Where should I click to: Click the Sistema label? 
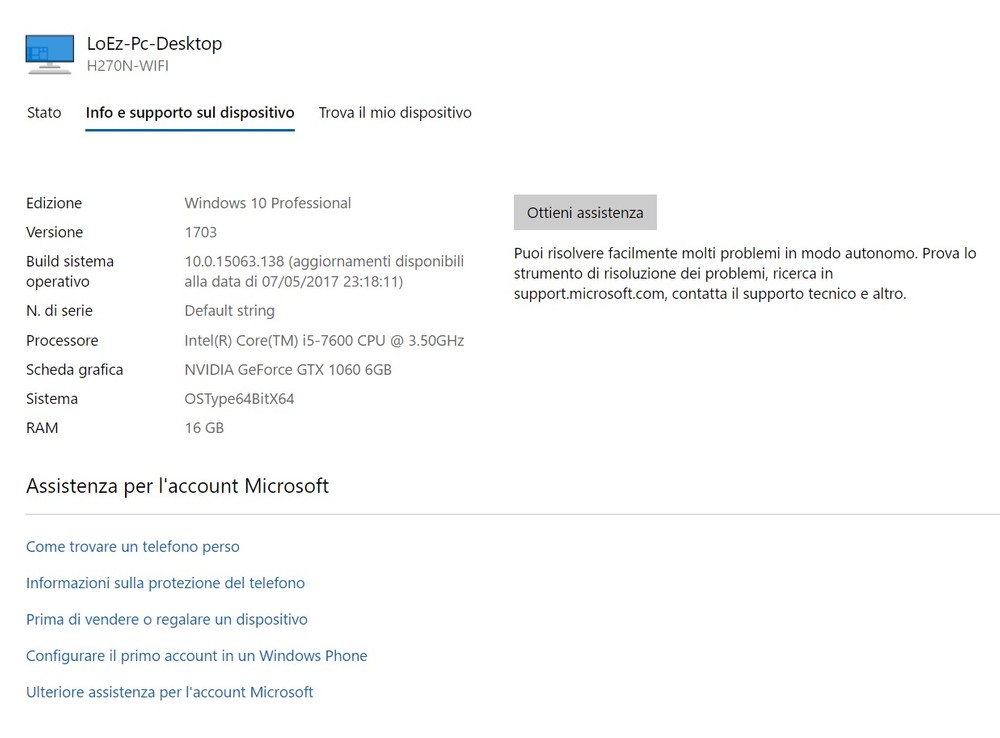point(52,399)
